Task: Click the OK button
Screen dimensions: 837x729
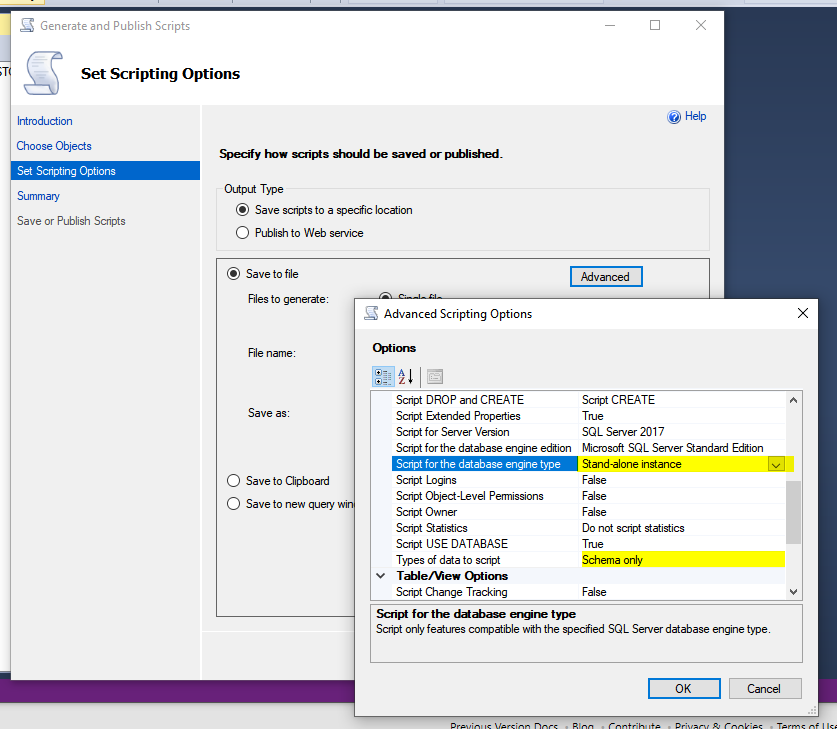Action: point(683,688)
